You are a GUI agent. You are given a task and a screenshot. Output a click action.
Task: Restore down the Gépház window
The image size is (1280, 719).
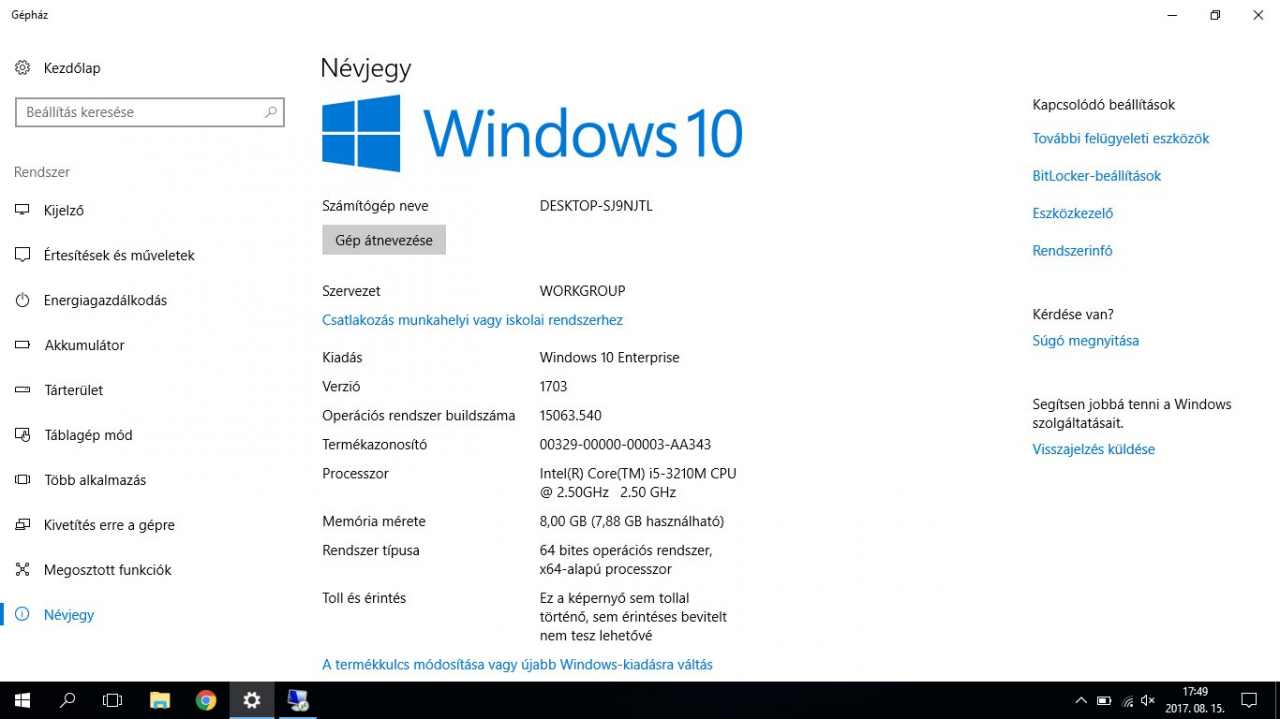pos(1215,15)
